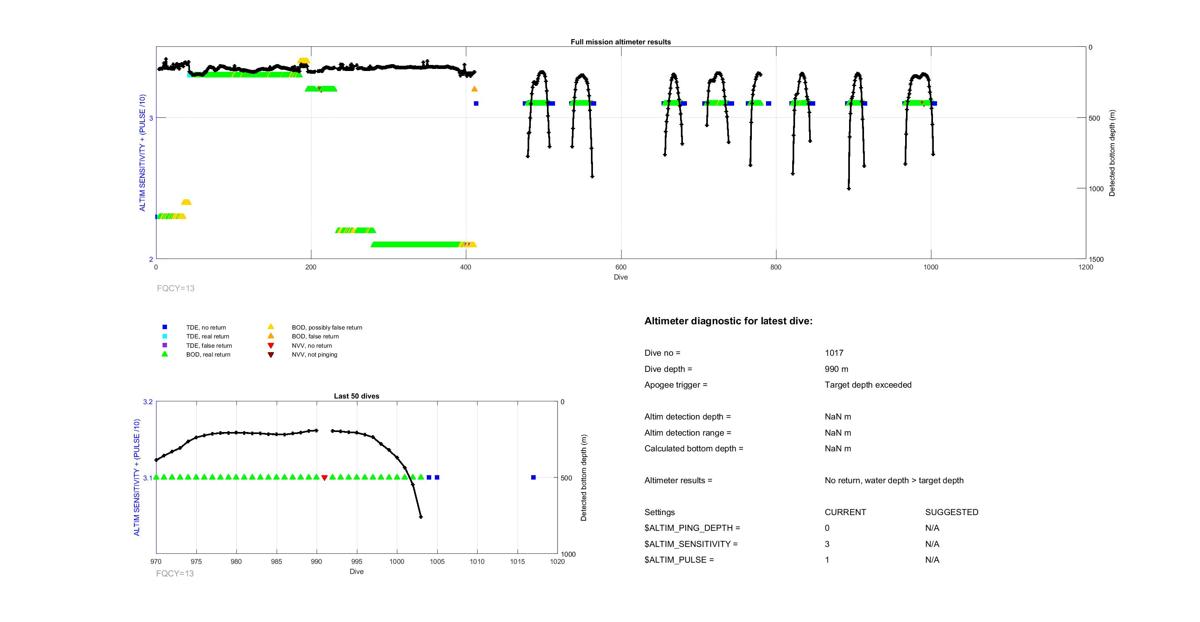The width and height of the screenshot is (1200, 622).
Task: Click 'No return, water depth > target depth' text
Action: tap(895, 481)
